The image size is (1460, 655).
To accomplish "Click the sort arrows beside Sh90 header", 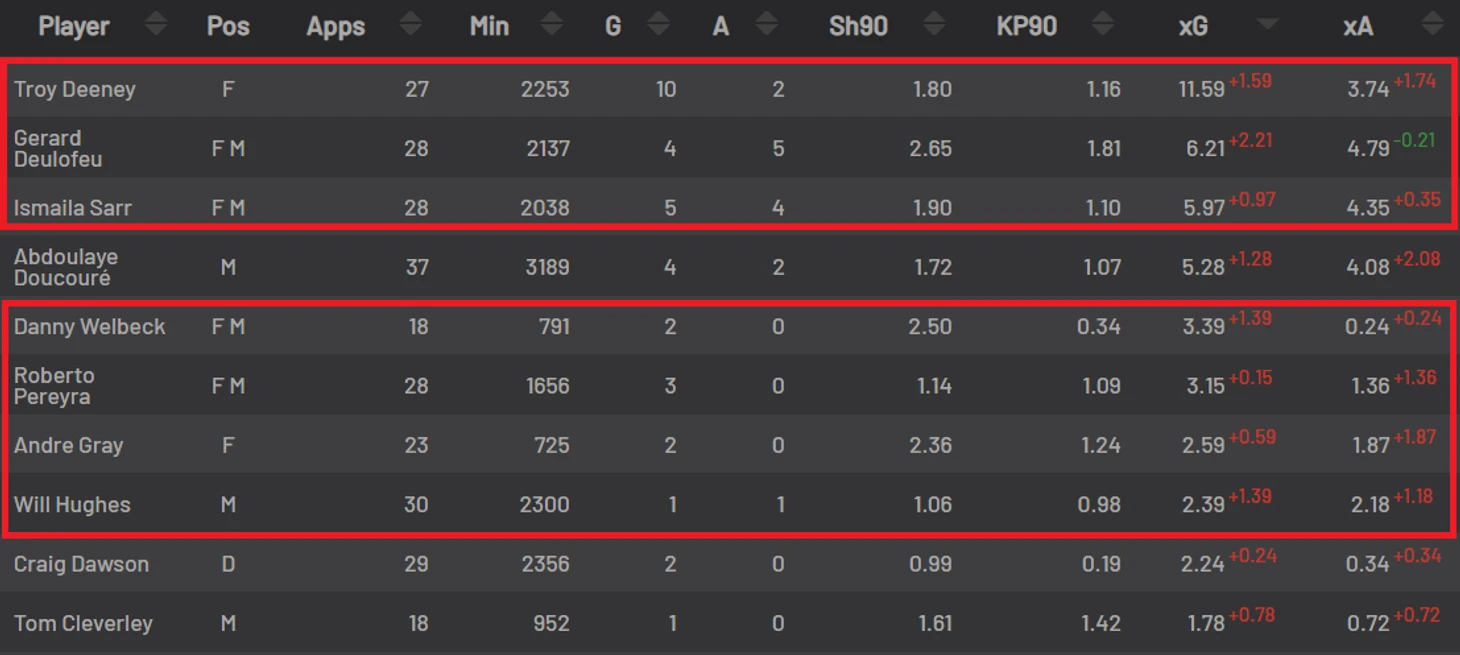I will 934,24.
